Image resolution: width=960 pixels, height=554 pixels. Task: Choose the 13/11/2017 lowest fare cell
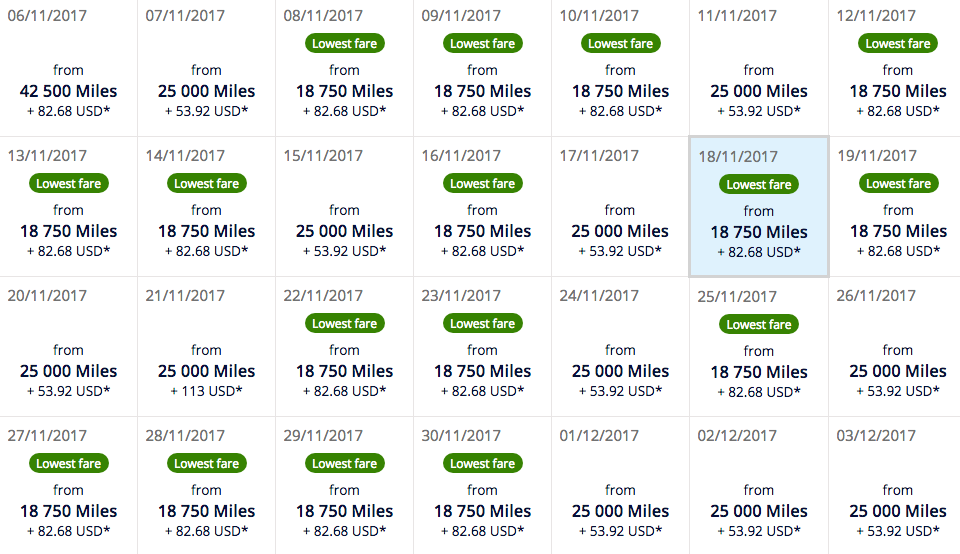[x=68, y=215]
